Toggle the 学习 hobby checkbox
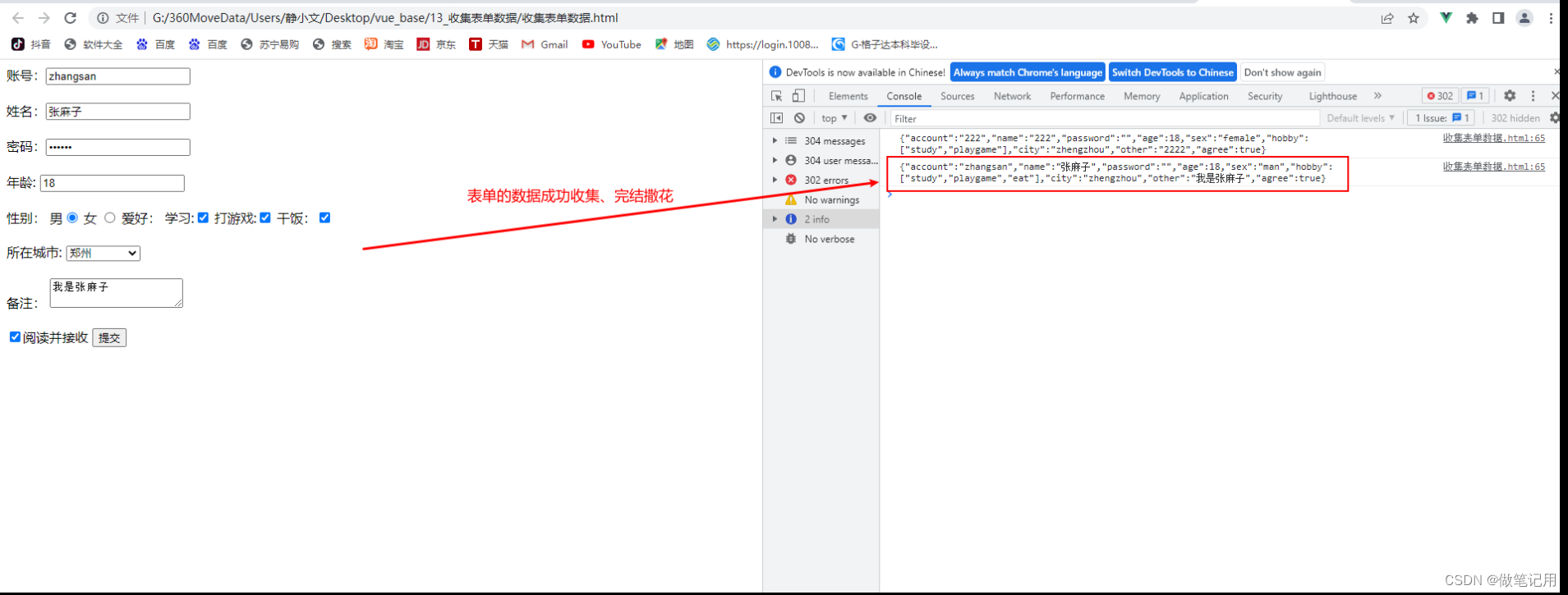 click(203, 217)
